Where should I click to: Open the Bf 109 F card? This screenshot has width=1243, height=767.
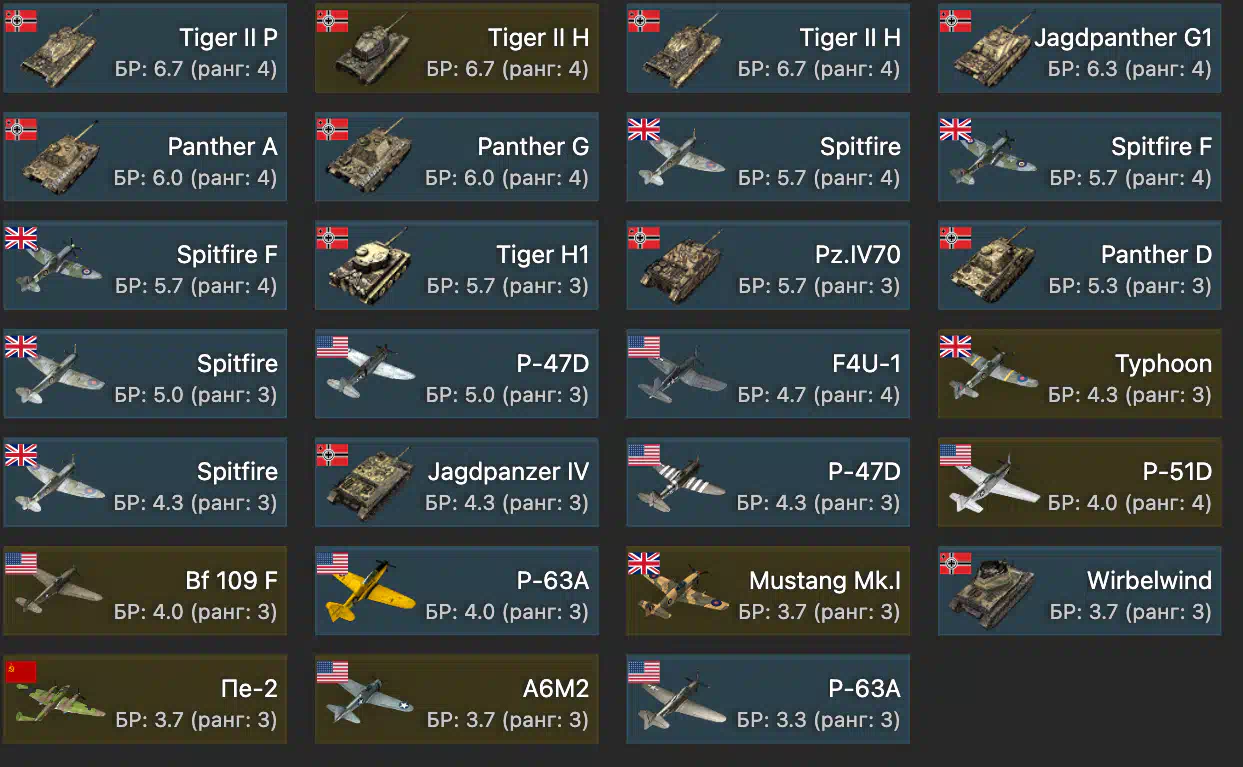click(x=145, y=591)
